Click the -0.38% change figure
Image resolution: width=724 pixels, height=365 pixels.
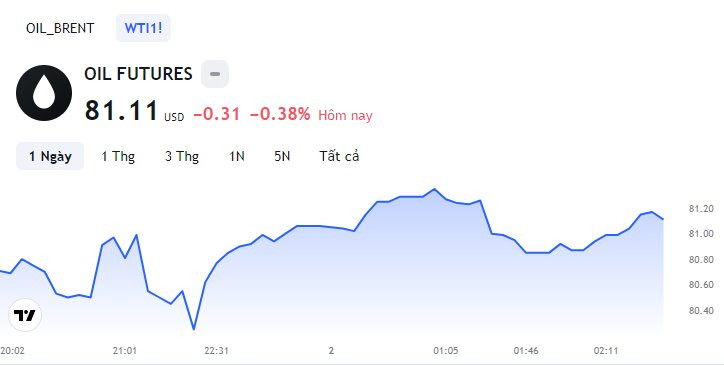pos(280,114)
